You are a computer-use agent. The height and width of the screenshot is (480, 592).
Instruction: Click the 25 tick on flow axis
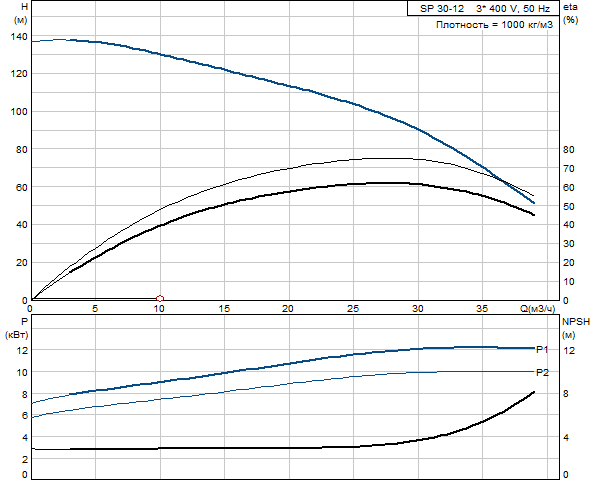(x=353, y=309)
